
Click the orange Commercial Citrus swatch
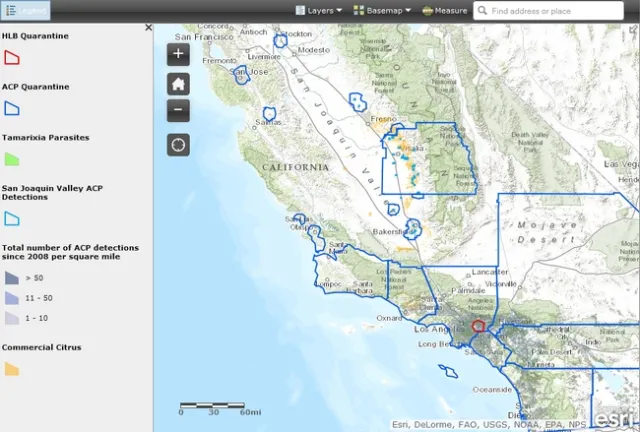point(12,369)
